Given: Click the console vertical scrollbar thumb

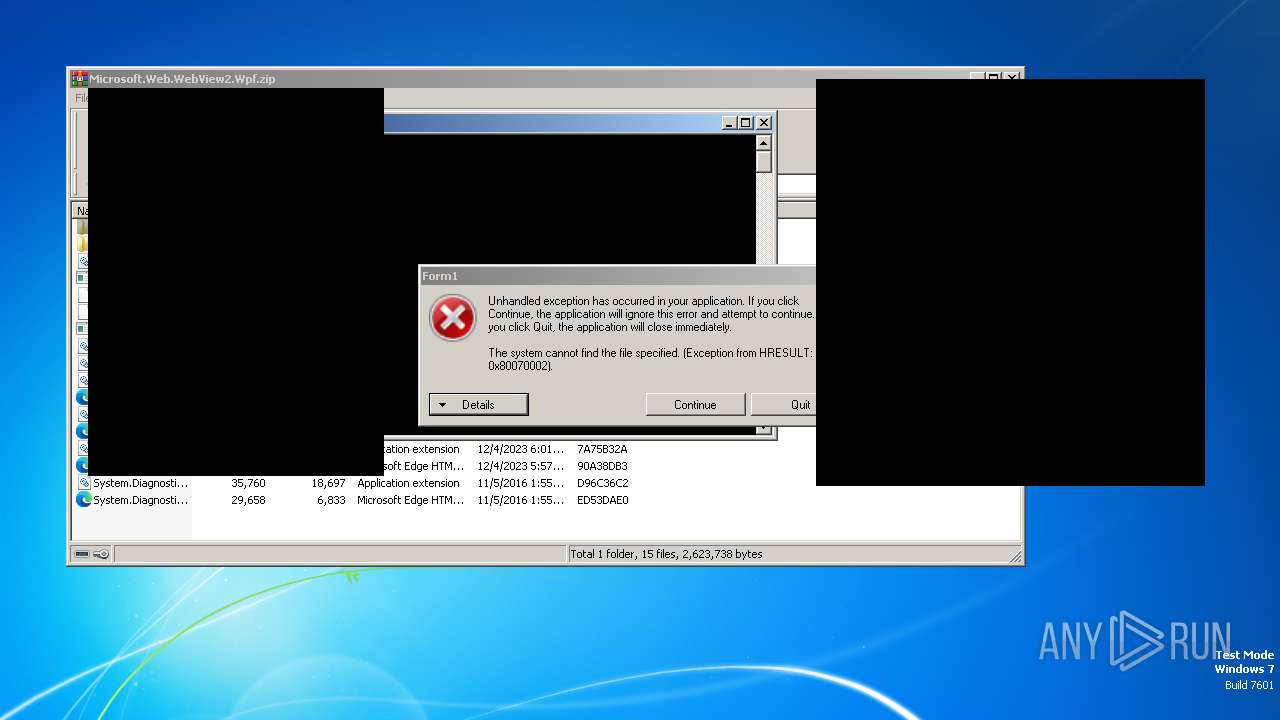Looking at the screenshot, I should (x=764, y=162).
